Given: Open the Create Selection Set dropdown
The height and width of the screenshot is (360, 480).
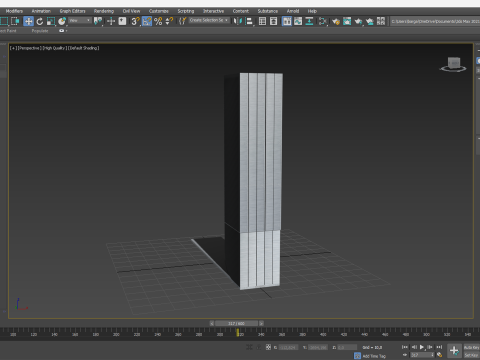Looking at the screenshot, I should tap(209, 20).
